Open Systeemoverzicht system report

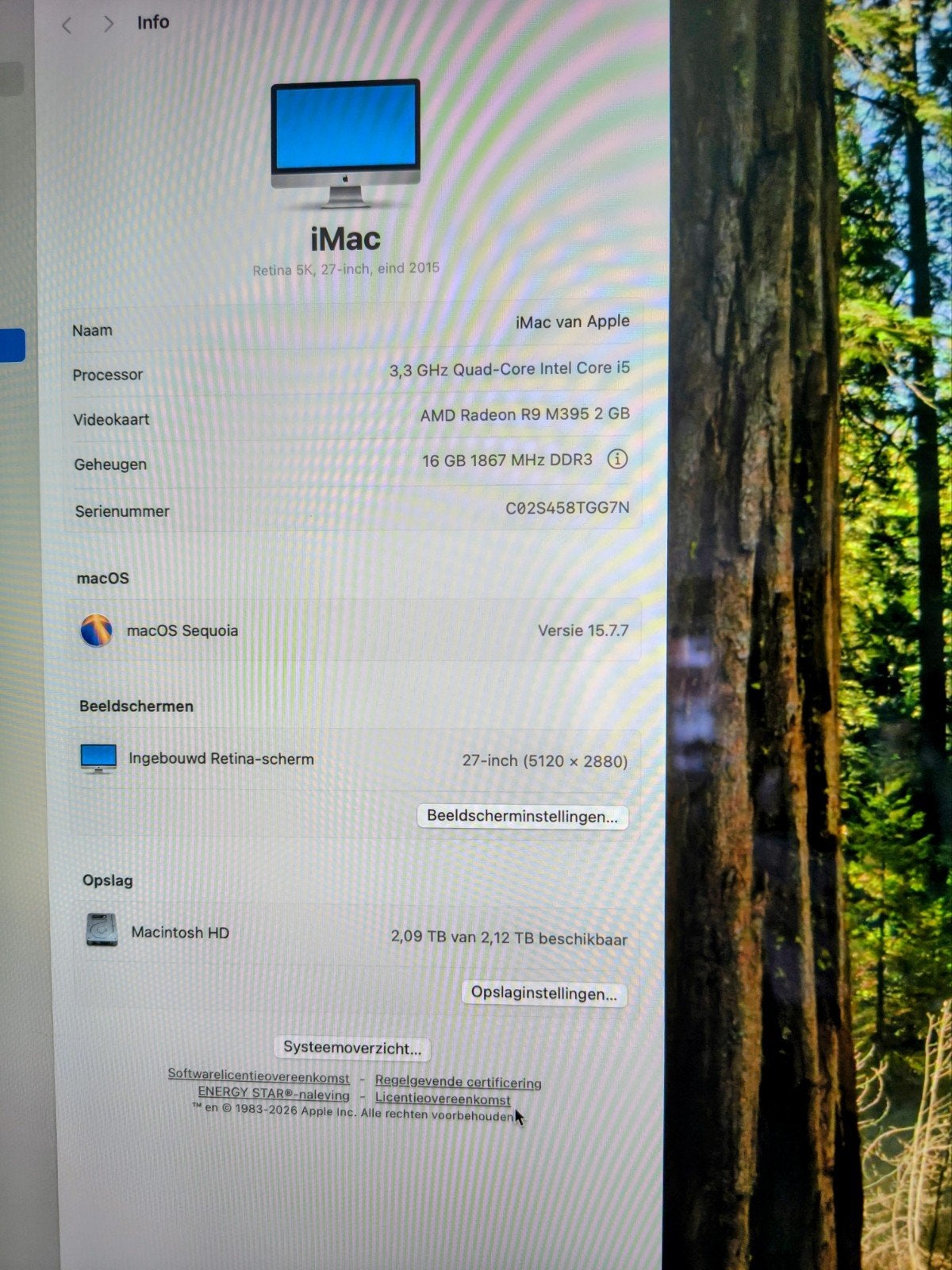click(x=352, y=1048)
